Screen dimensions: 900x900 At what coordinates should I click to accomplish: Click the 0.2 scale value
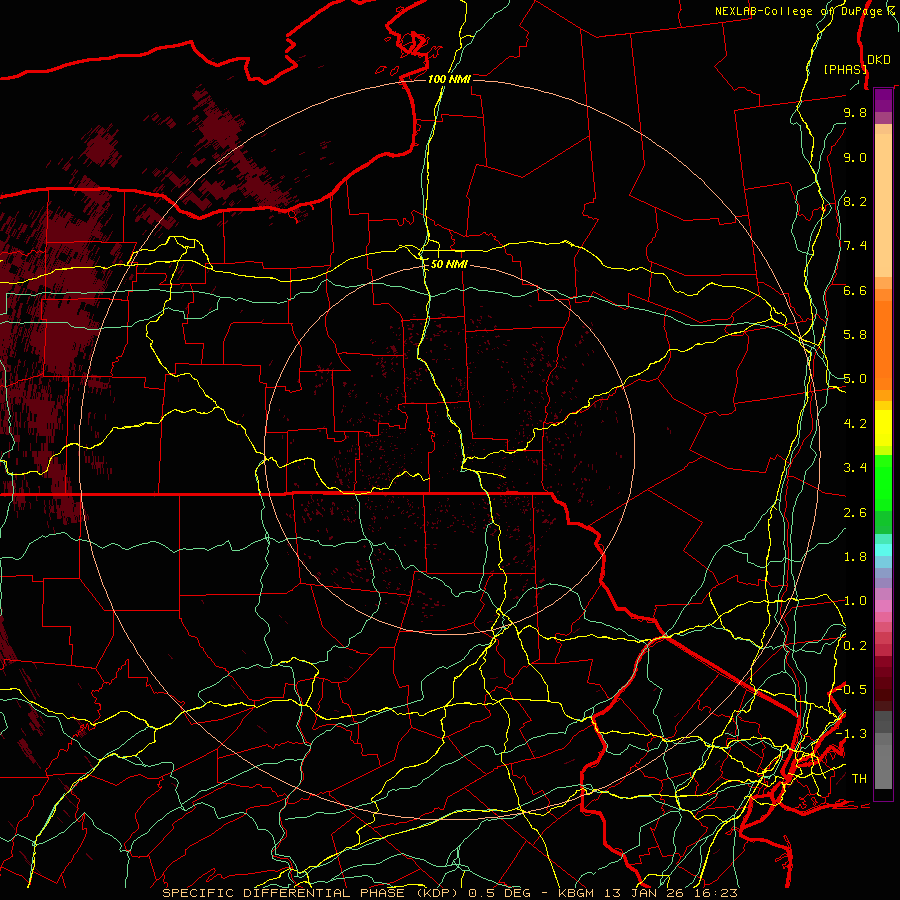click(855, 646)
